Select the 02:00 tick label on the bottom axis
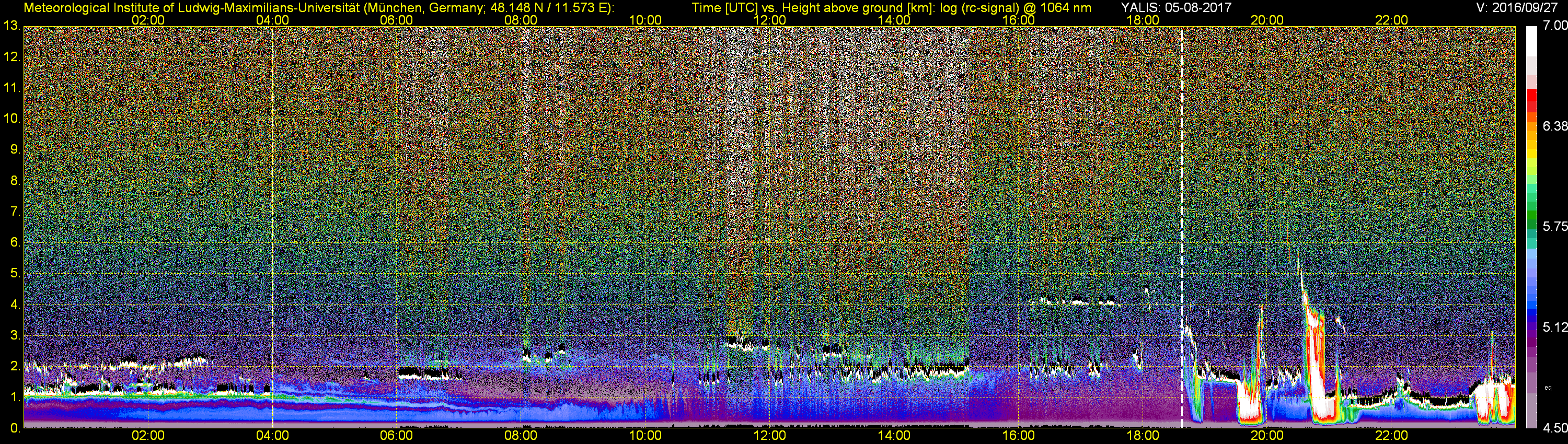The width and height of the screenshot is (1568, 444). tap(148, 436)
